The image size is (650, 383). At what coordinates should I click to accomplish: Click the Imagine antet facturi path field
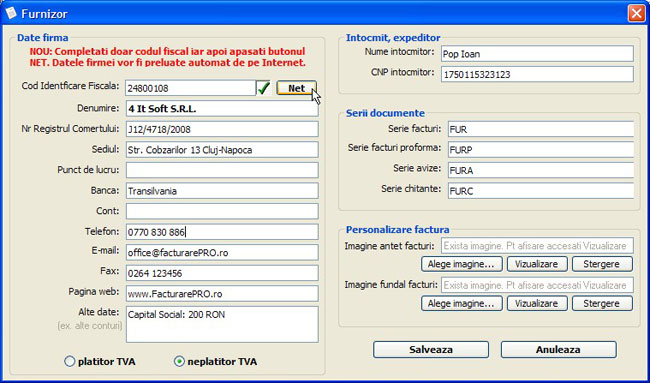pyautogui.click(x=537, y=245)
